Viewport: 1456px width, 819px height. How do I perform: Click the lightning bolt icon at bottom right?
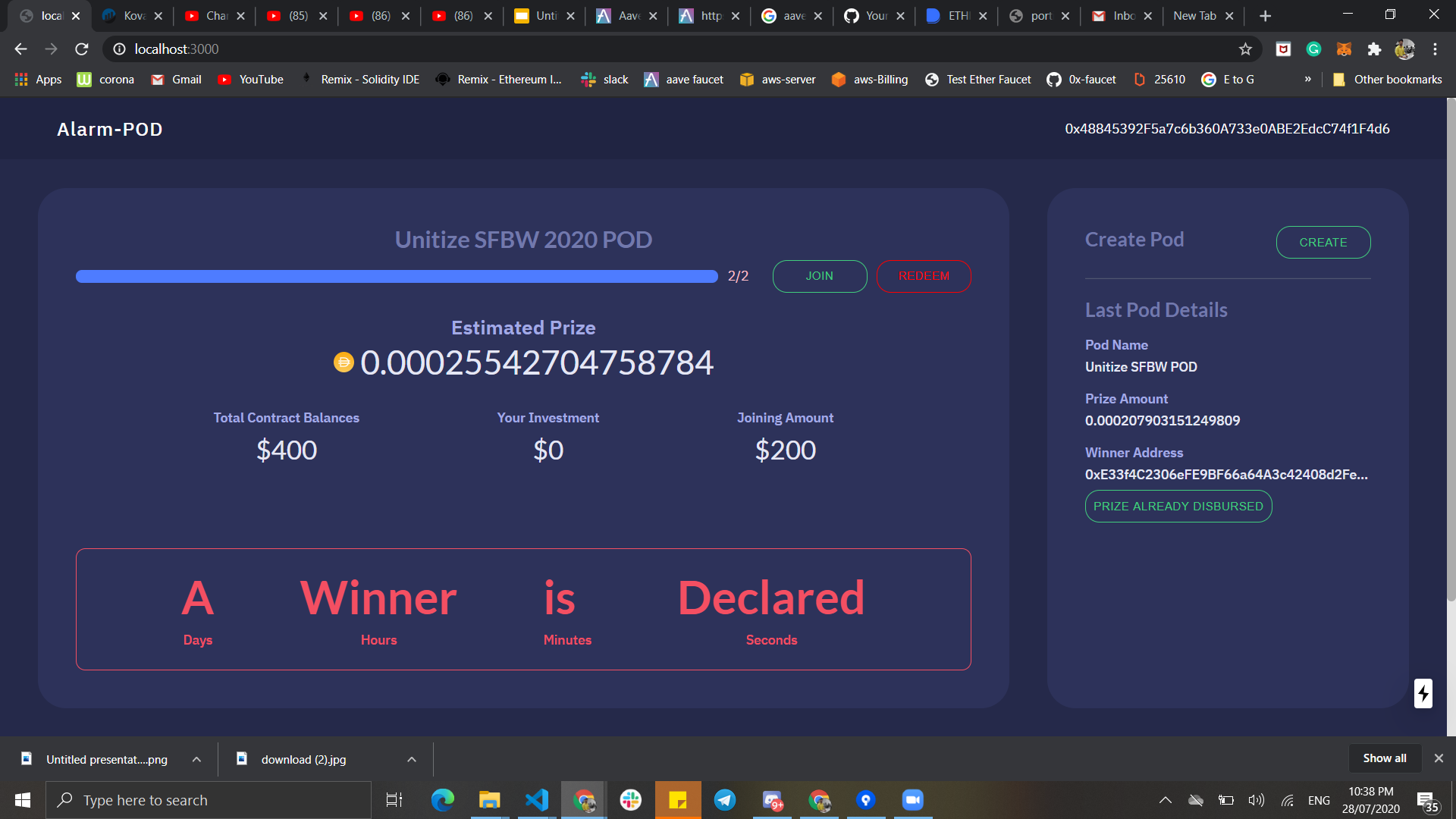1423,693
